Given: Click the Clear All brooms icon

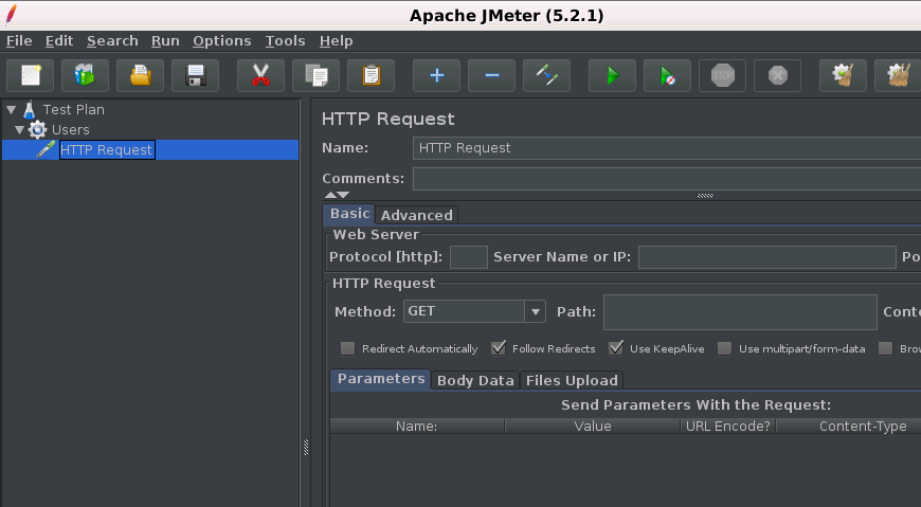Looking at the screenshot, I should pos(898,75).
